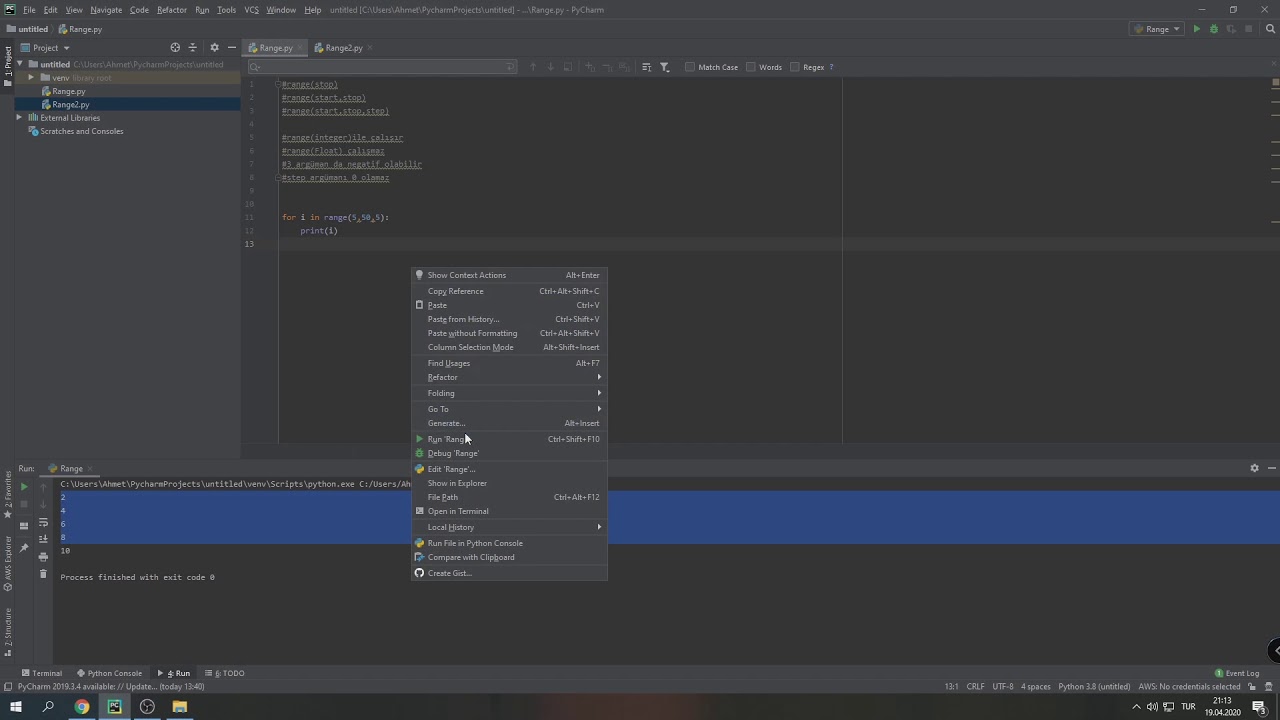Click the find search input field
Image resolution: width=1280 pixels, height=720 pixels.
[382, 67]
